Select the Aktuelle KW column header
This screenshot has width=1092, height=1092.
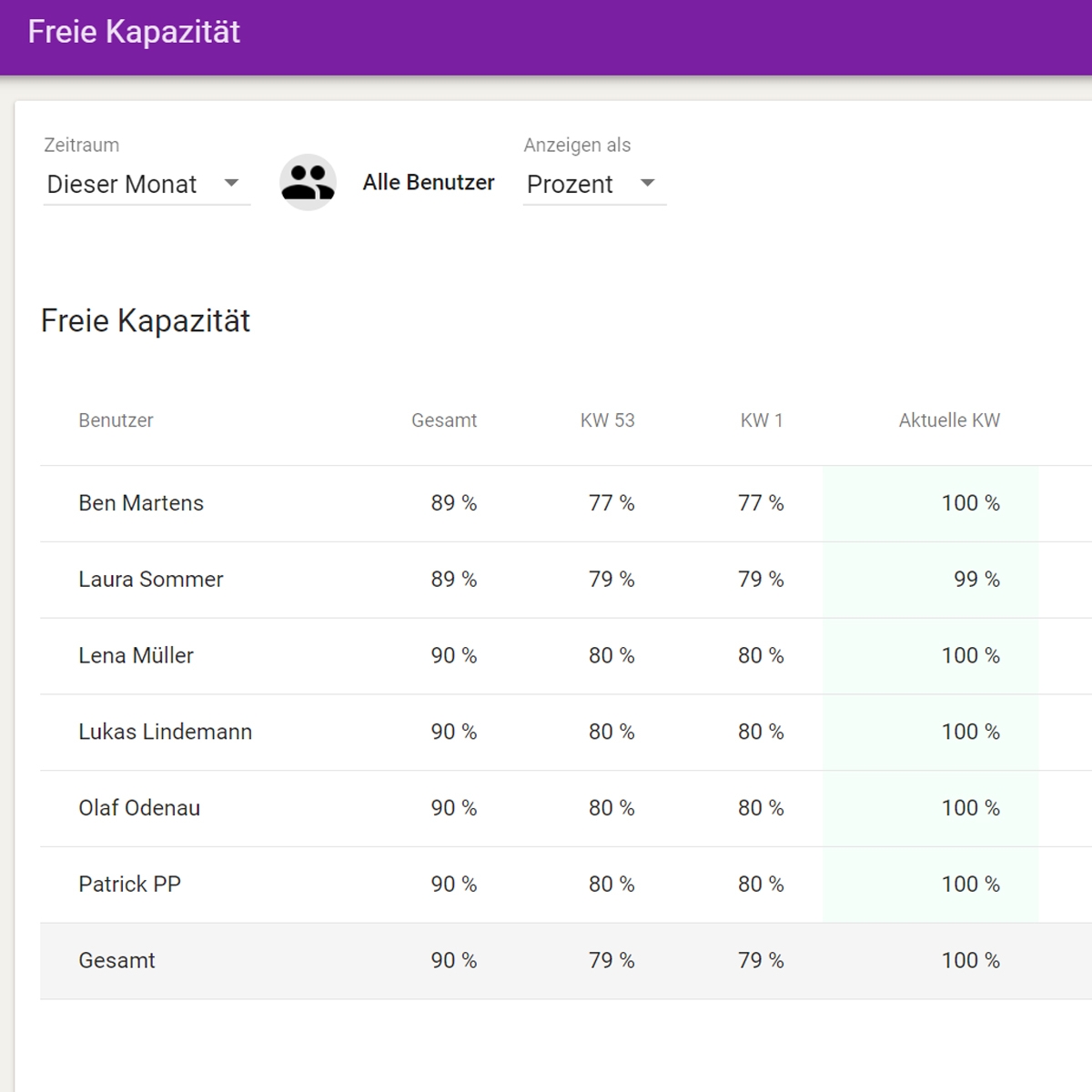[x=948, y=420]
